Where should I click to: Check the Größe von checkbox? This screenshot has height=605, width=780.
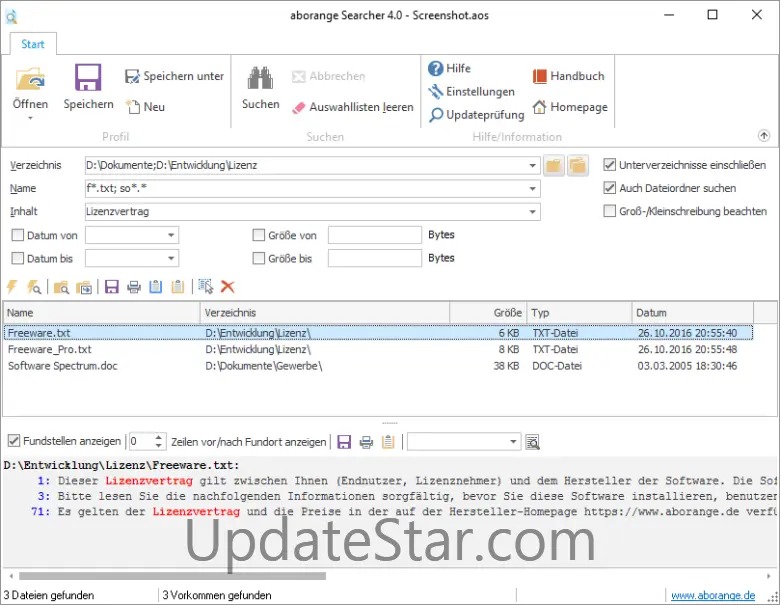259,235
